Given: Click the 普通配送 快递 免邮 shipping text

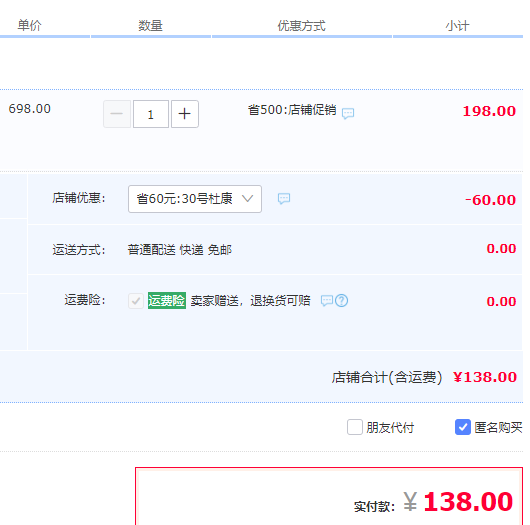Looking at the screenshot, I should click(179, 250).
